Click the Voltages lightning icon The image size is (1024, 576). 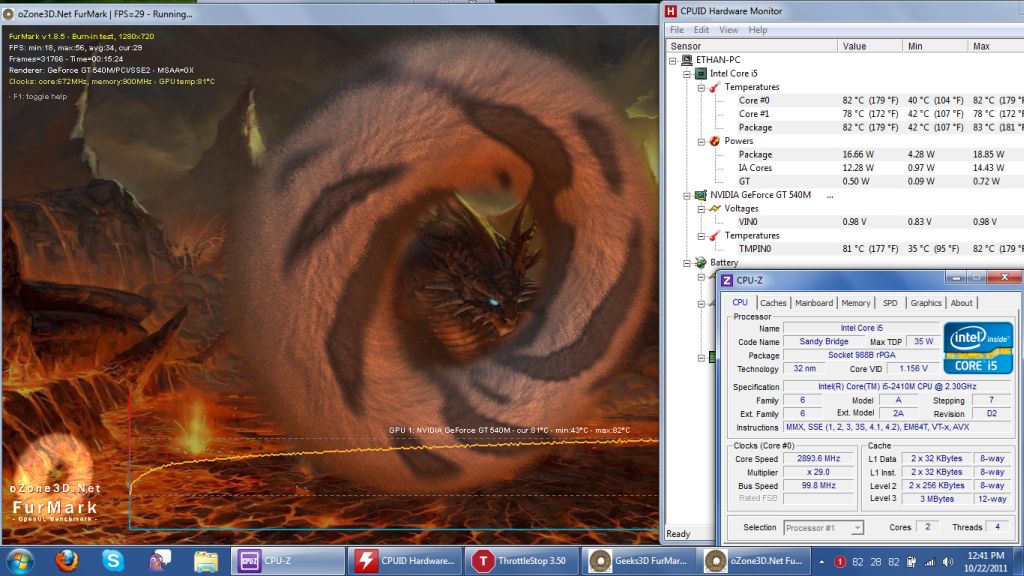[714, 209]
